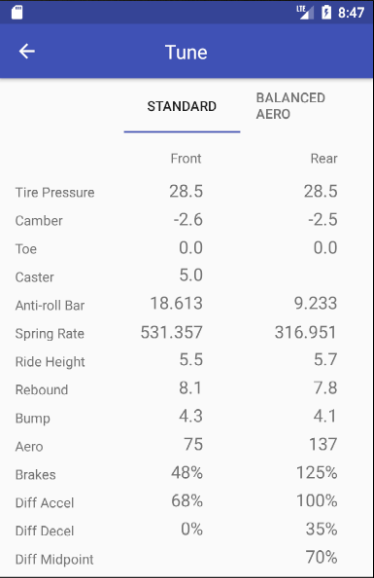Tap the Diff Midpoint value 70%
374x578 pixels.
point(322,557)
